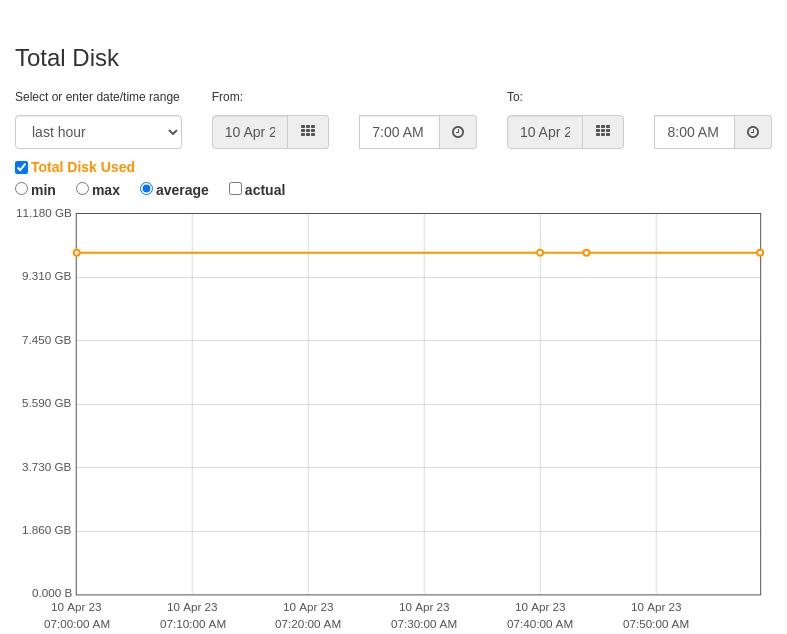The height and width of the screenshot is (634, 787).
Task: Select the max radio option
Action: [x=83, y=189]
